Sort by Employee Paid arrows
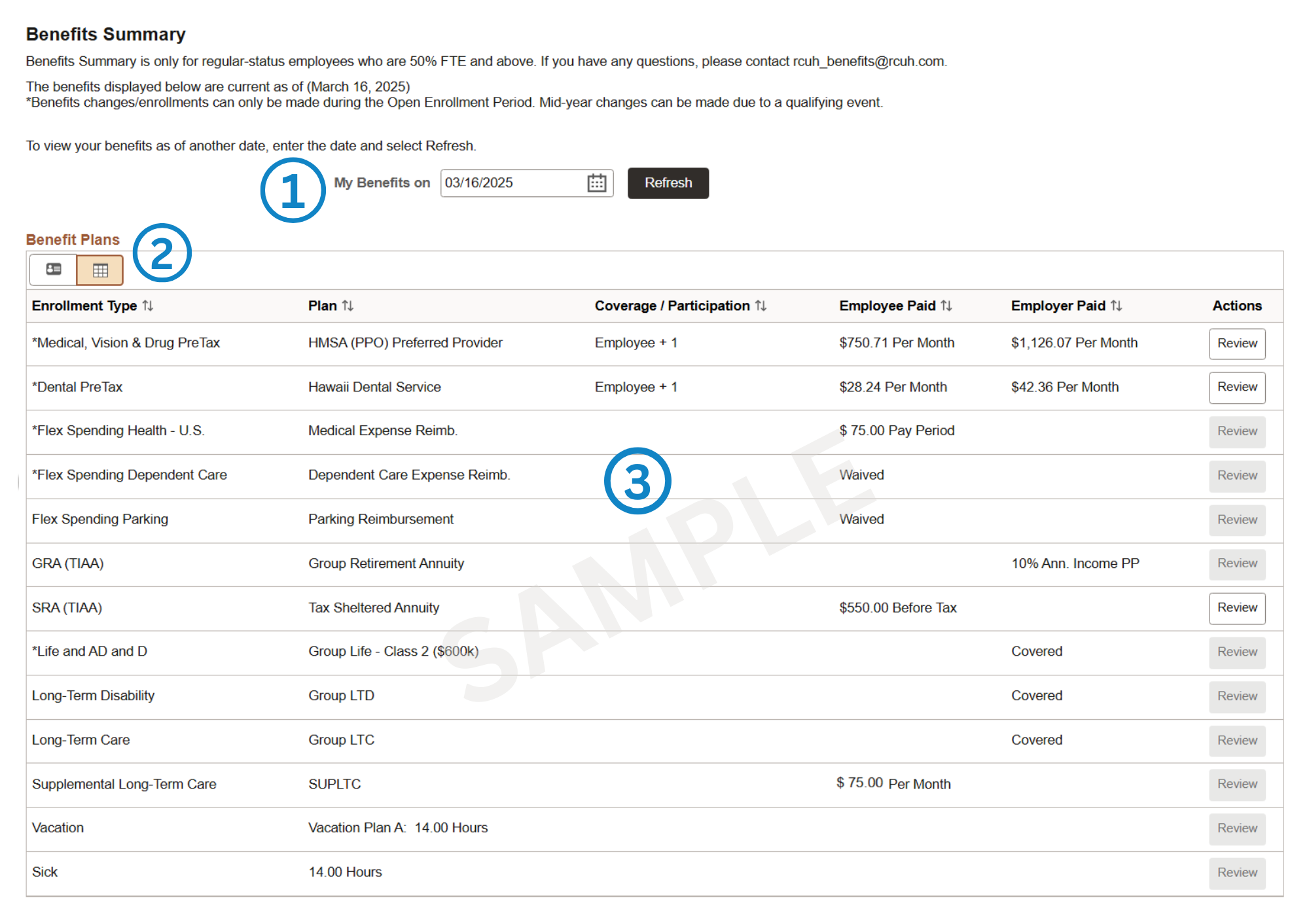The height and width of the screenshot is (924, 1309). click(946, 306)
